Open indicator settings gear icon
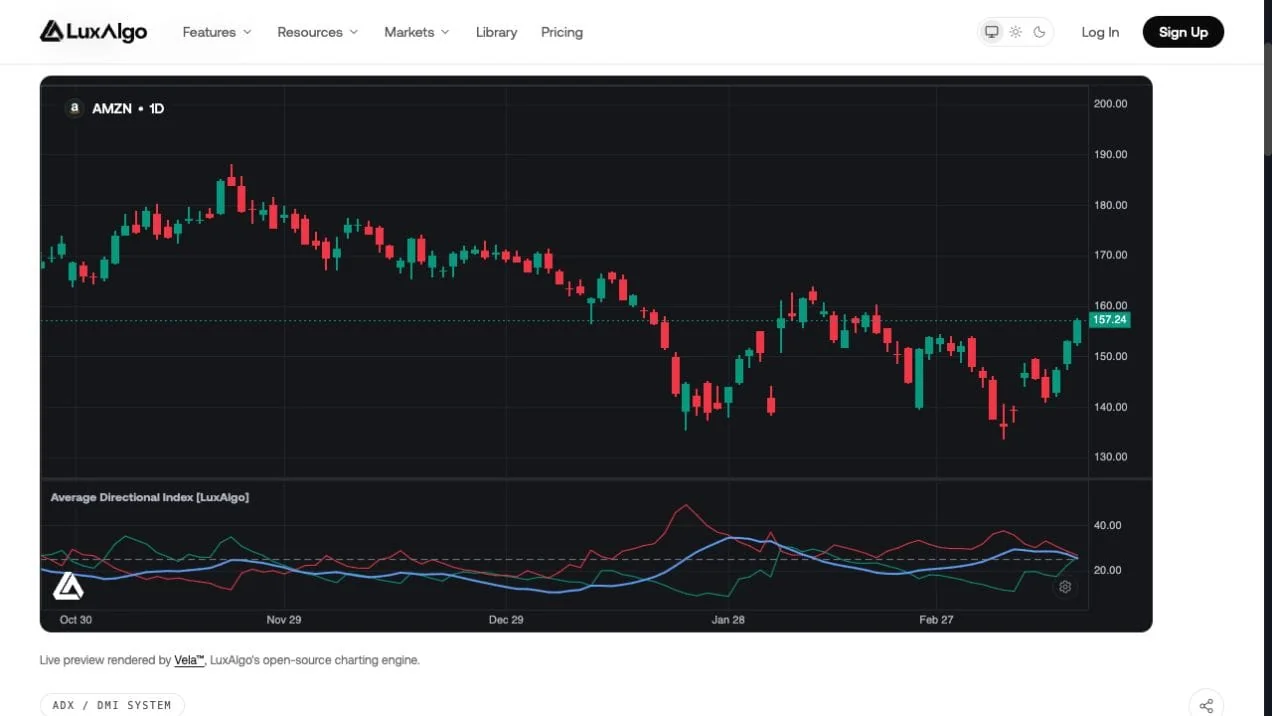The width and height of the screenshot is (1272, 716). click(x=1065, y=587)
